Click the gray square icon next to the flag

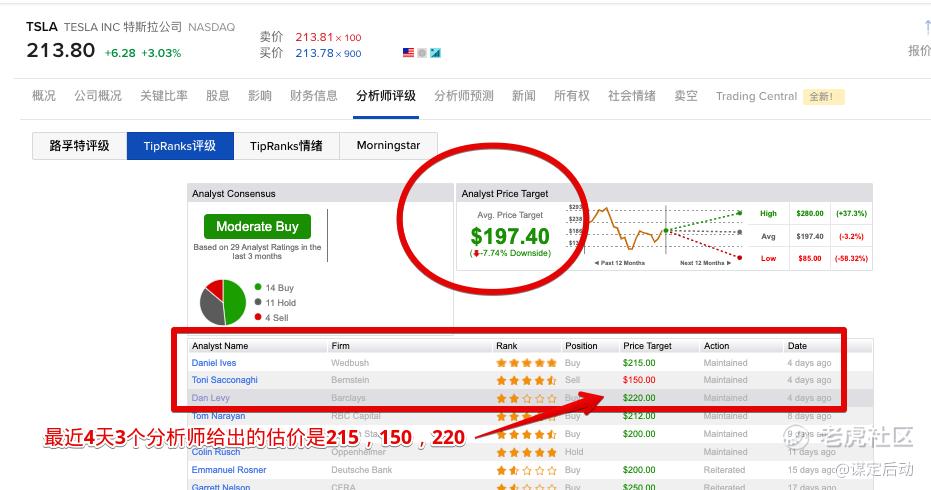click(422, 53)
